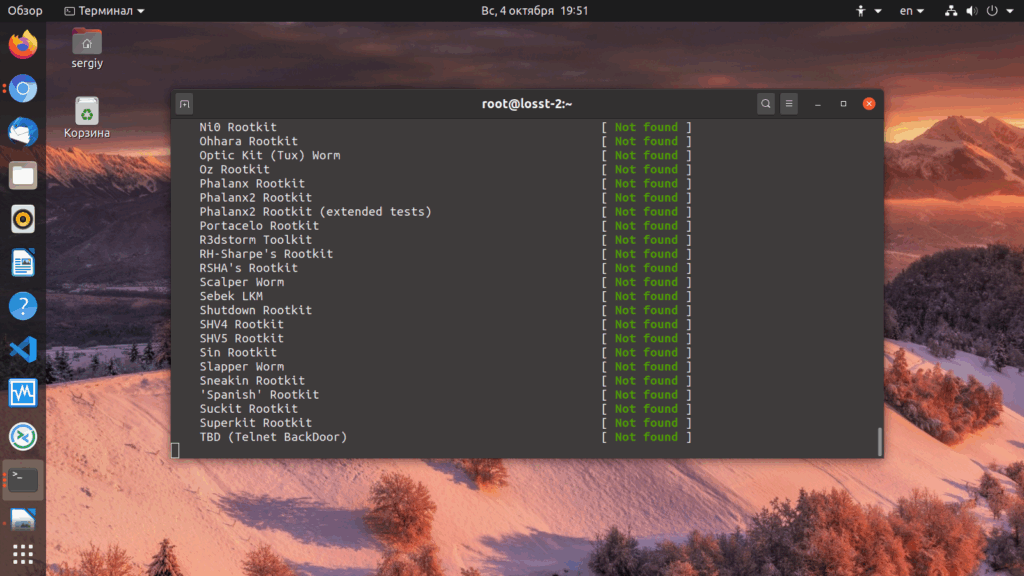Open a new tab in the terminal

[185, 104]
